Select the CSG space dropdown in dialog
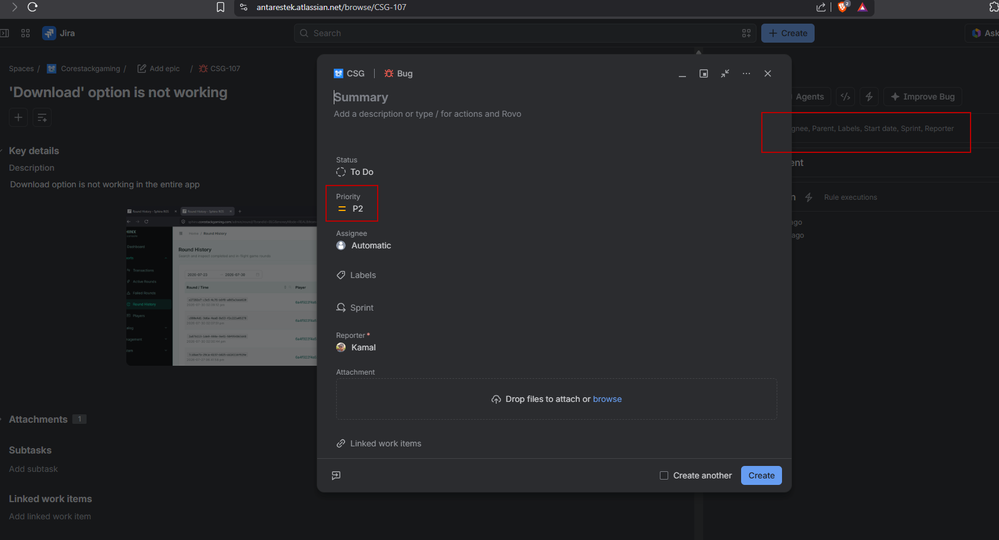Viewport: 999px width, 540px height. (x=349, y=74)
